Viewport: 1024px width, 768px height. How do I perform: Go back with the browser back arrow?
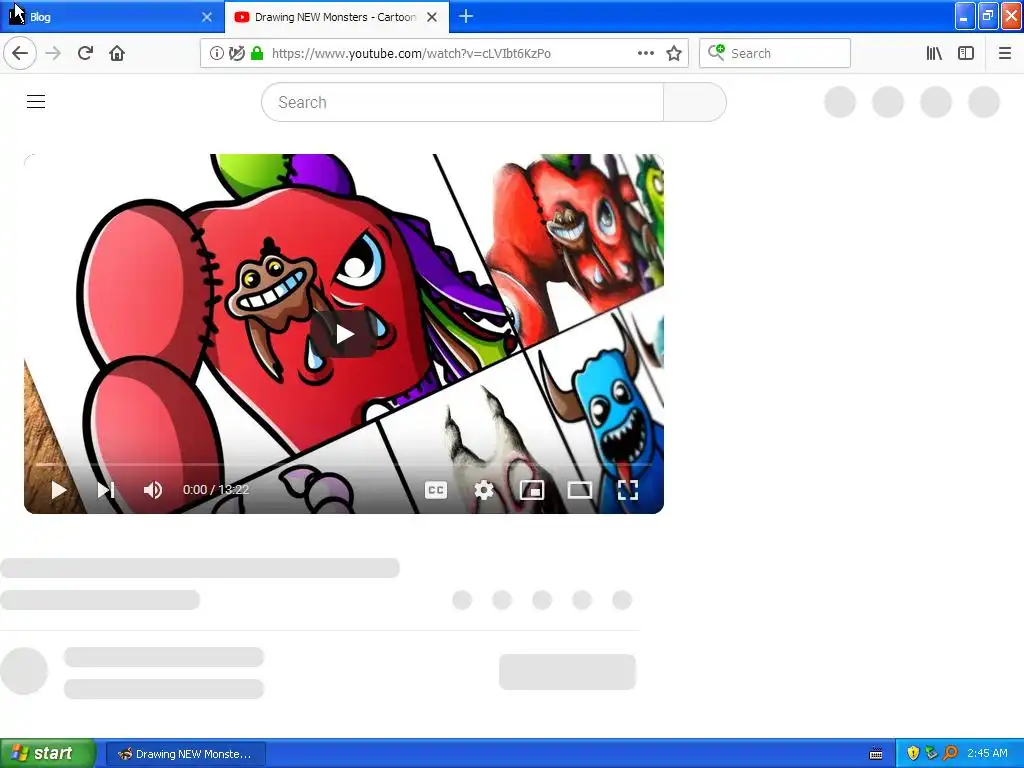pos(20,54)
